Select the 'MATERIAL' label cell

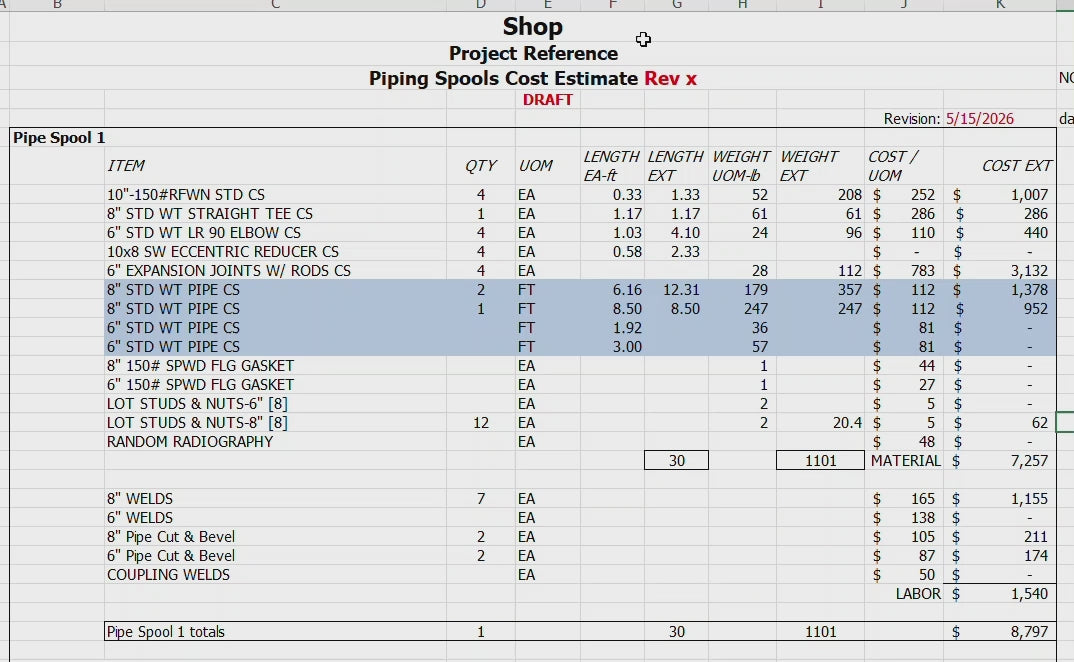(906, 461)
